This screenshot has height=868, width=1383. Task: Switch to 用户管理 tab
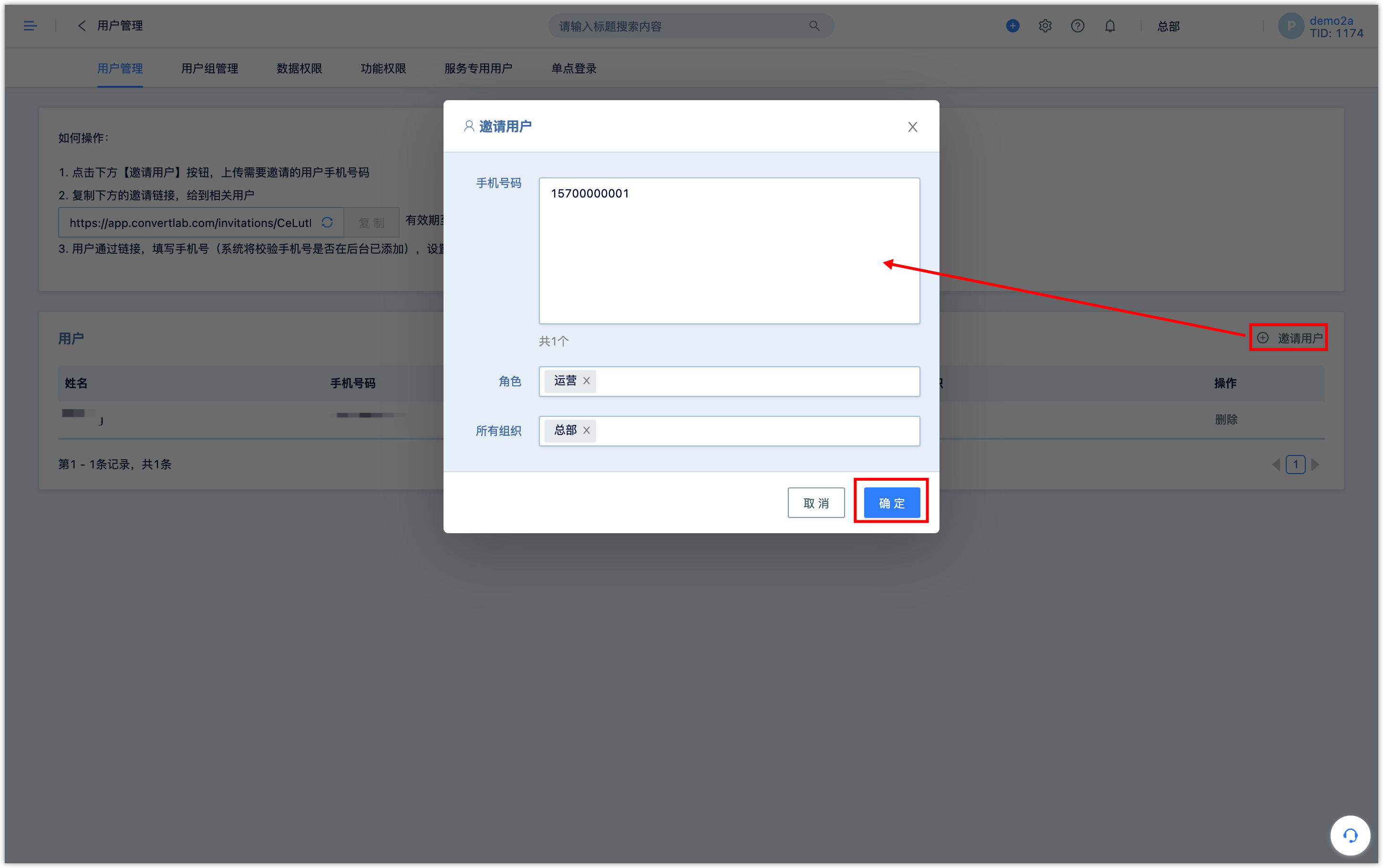coord(120,68)
